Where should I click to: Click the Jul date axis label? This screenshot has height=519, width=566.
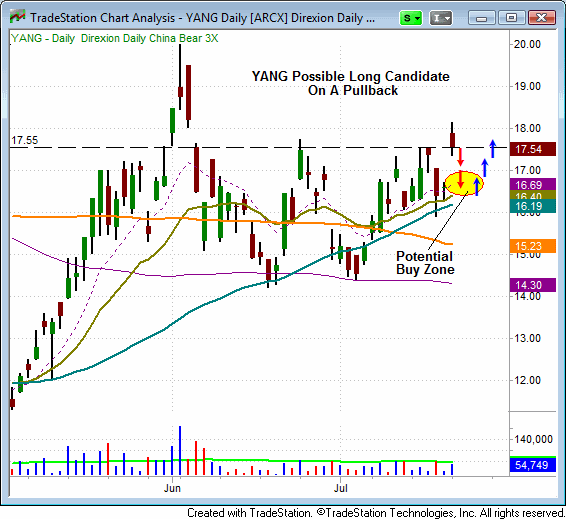(x=340, y=488)
